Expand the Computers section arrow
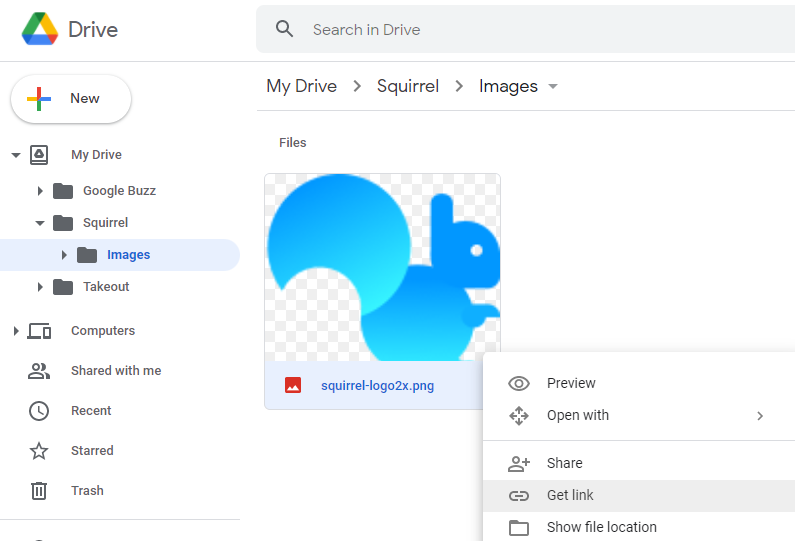This screenshot has width=795, height=541. point(16,331)
